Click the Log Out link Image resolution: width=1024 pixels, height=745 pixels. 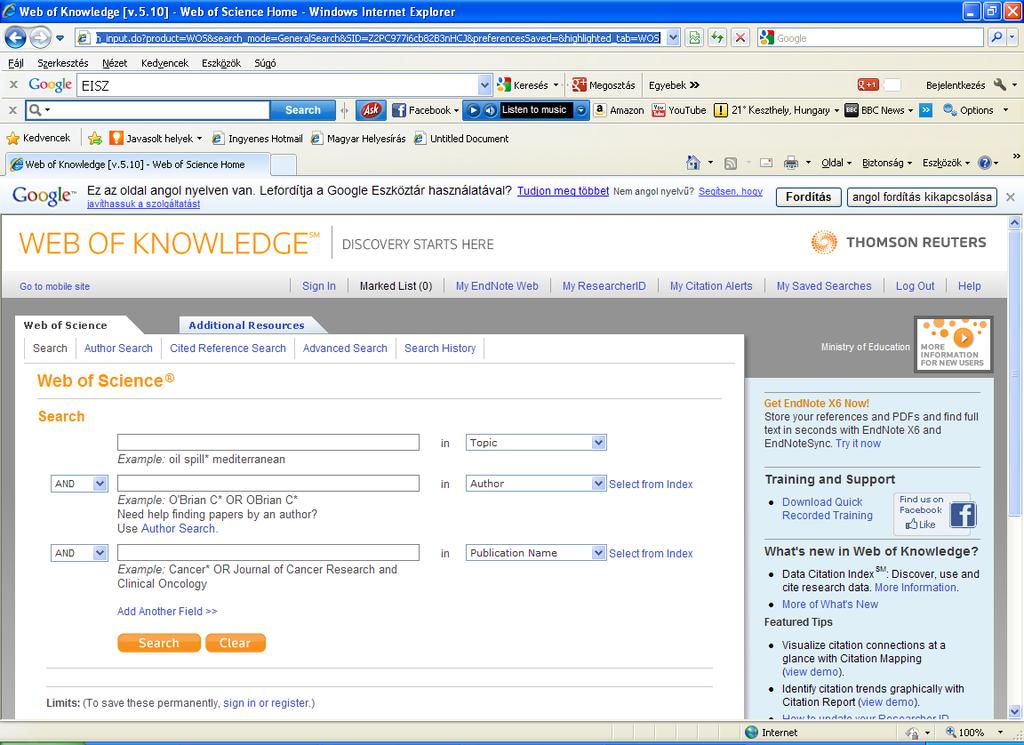click(915, 286)
